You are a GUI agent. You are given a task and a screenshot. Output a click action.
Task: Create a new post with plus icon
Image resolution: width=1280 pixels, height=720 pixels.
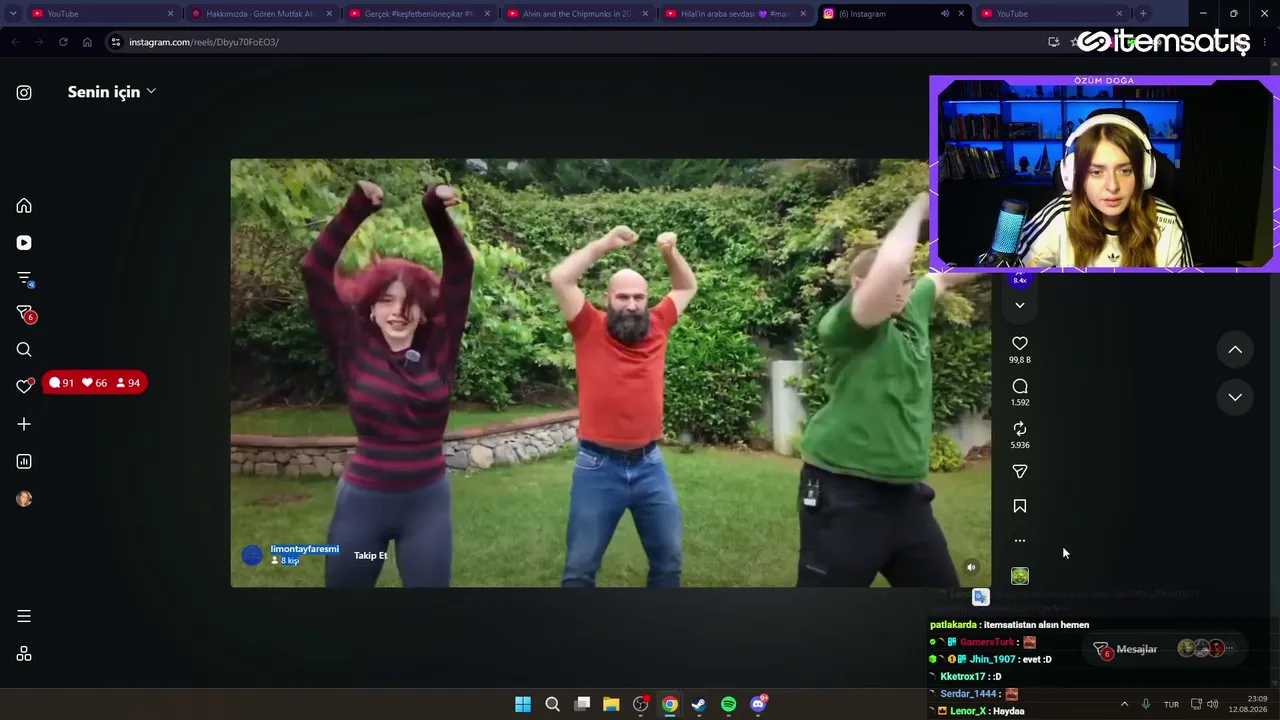coord(24,424)
